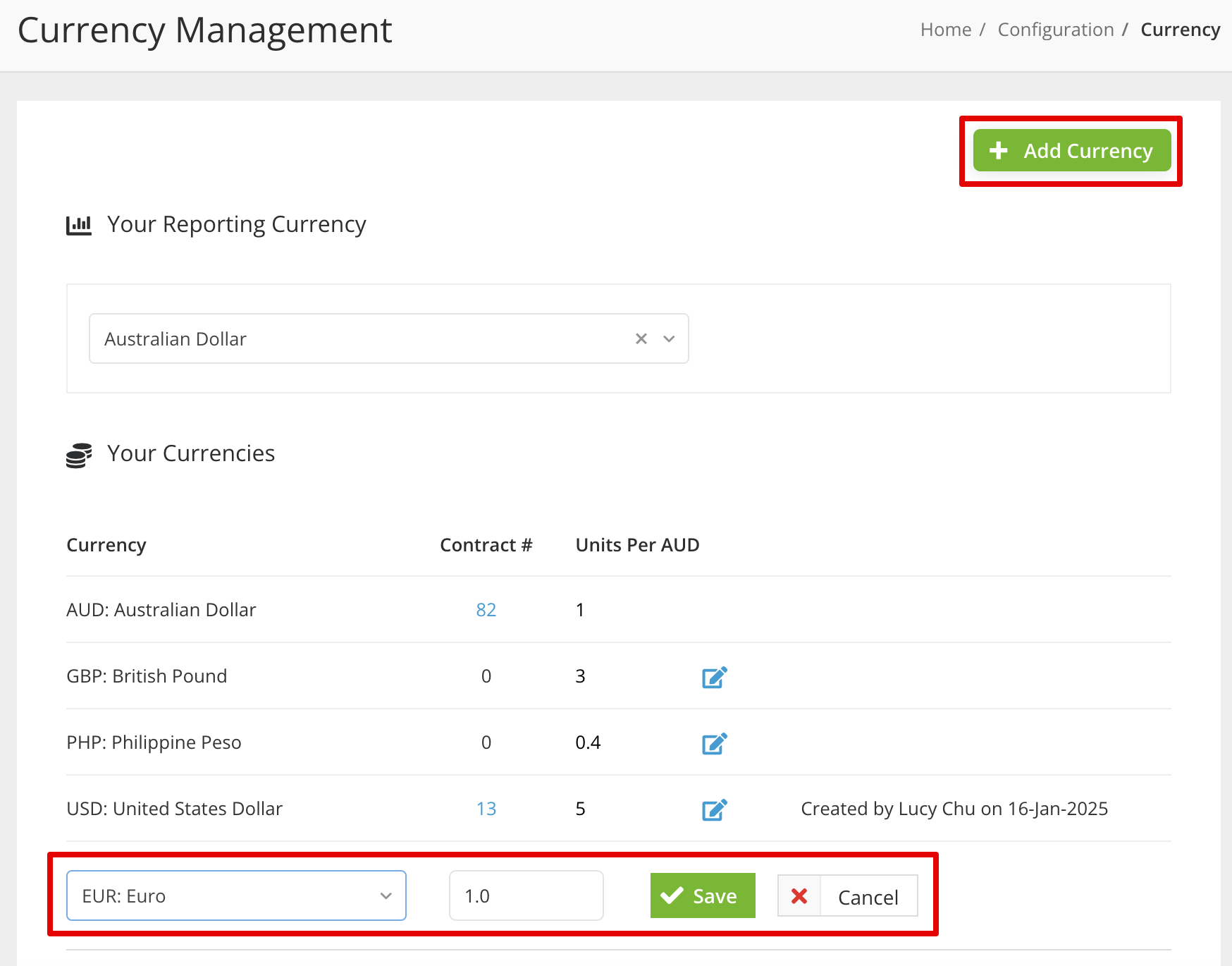Click the units value 5 for USD

click(580, 808)
